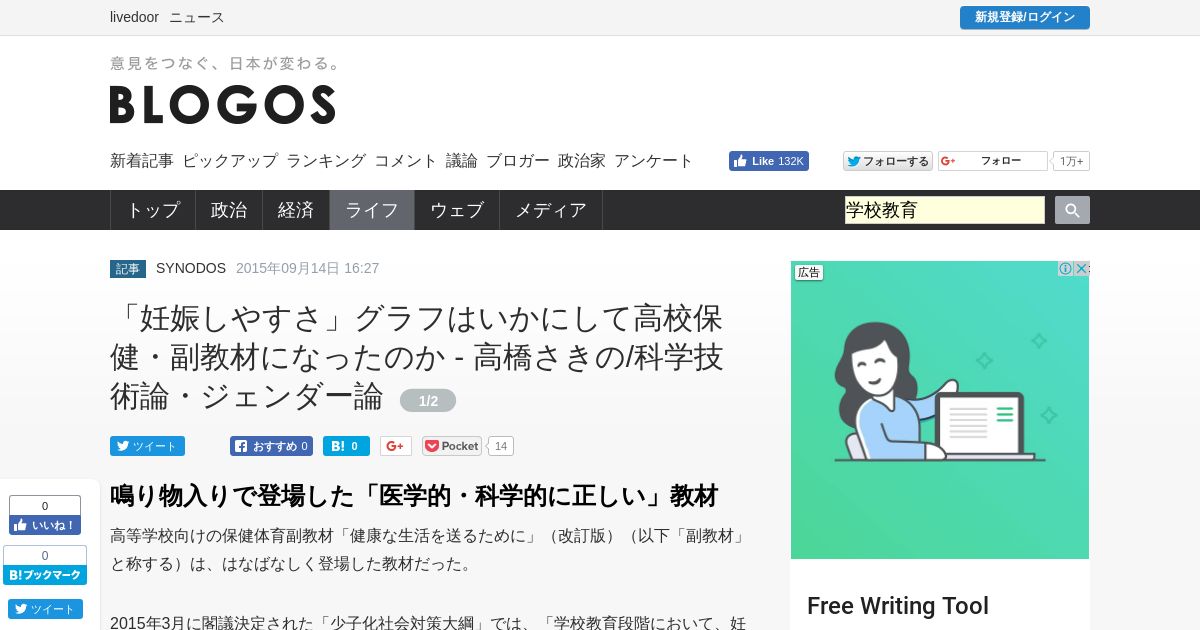
Task: Open the ライフ tab in navigation
Action: 372,210
